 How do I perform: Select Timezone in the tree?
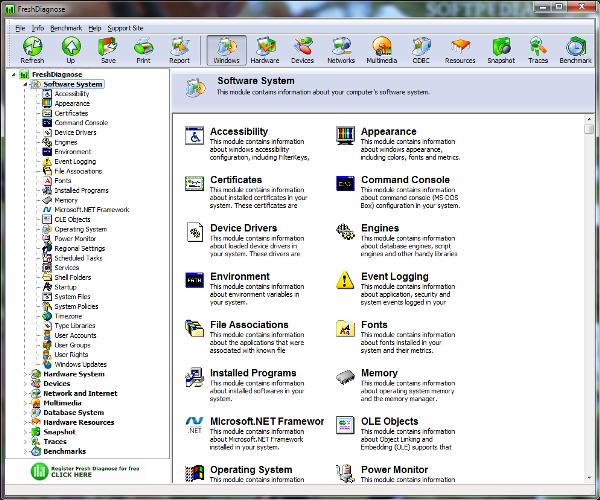(x=68, y=316)
